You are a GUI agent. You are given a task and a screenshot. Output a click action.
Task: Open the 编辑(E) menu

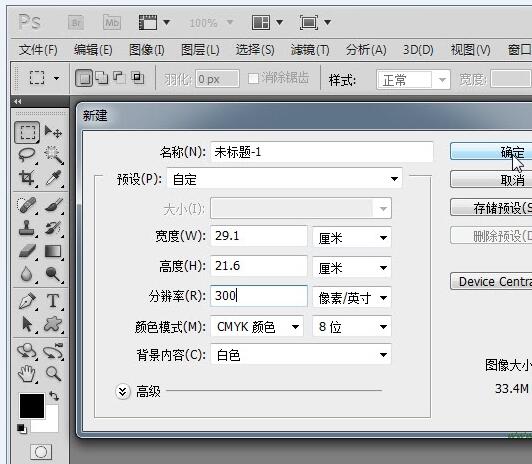[x=93, y=50]
